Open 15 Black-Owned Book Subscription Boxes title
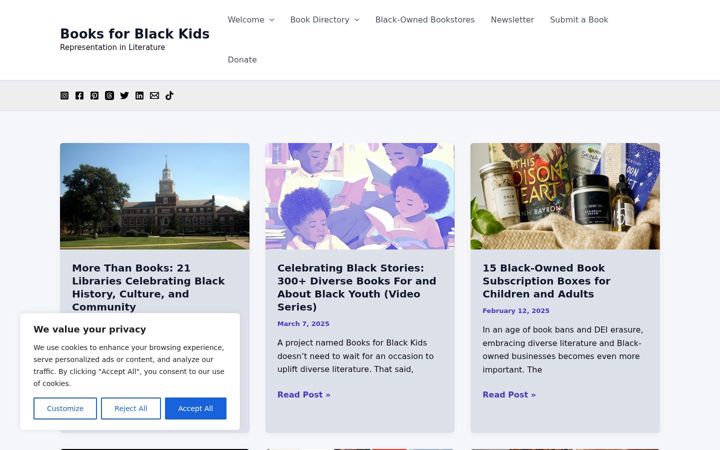The image size is (720, 450). coord(546,281)
